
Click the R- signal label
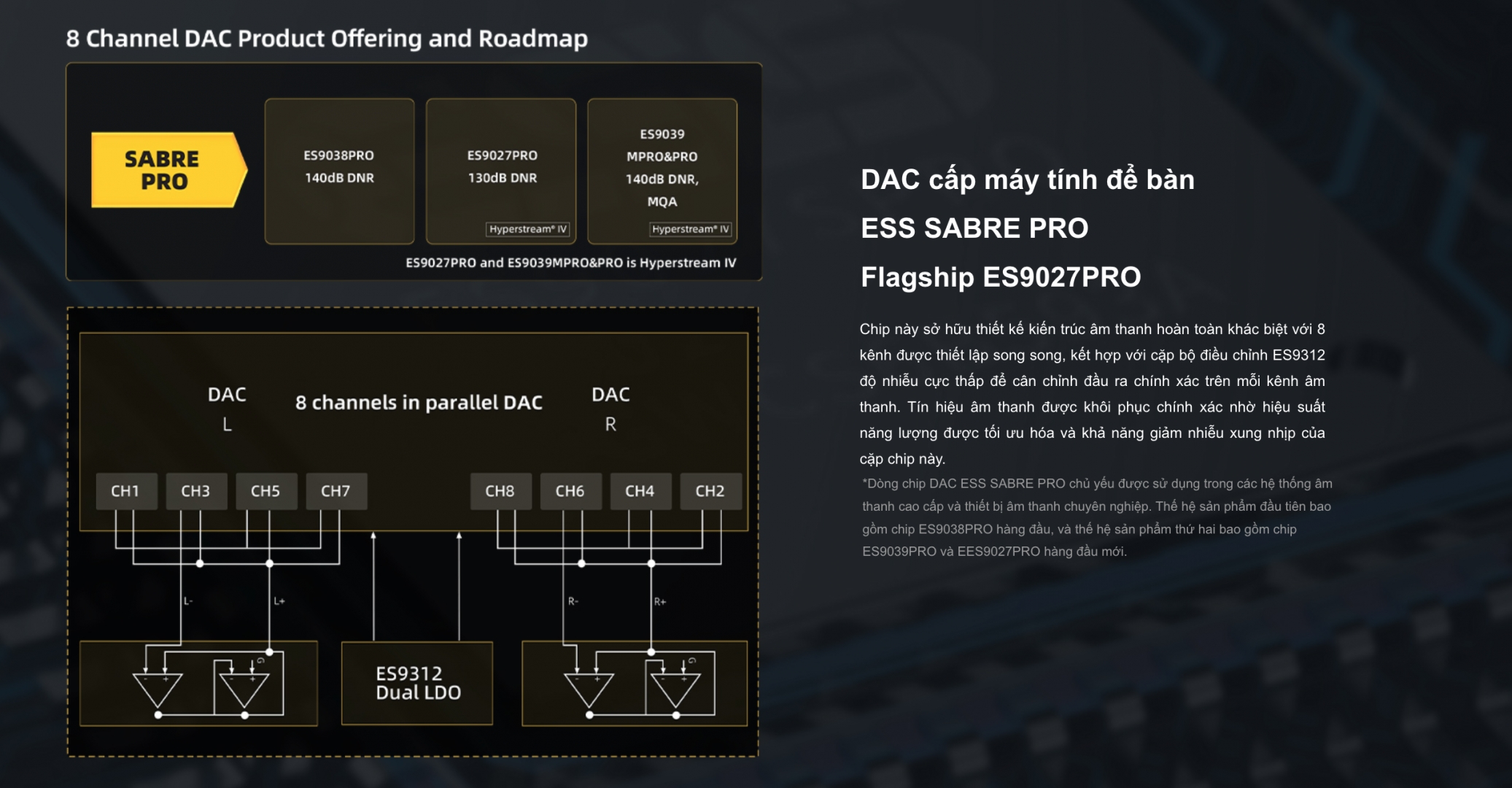point(573,601)
